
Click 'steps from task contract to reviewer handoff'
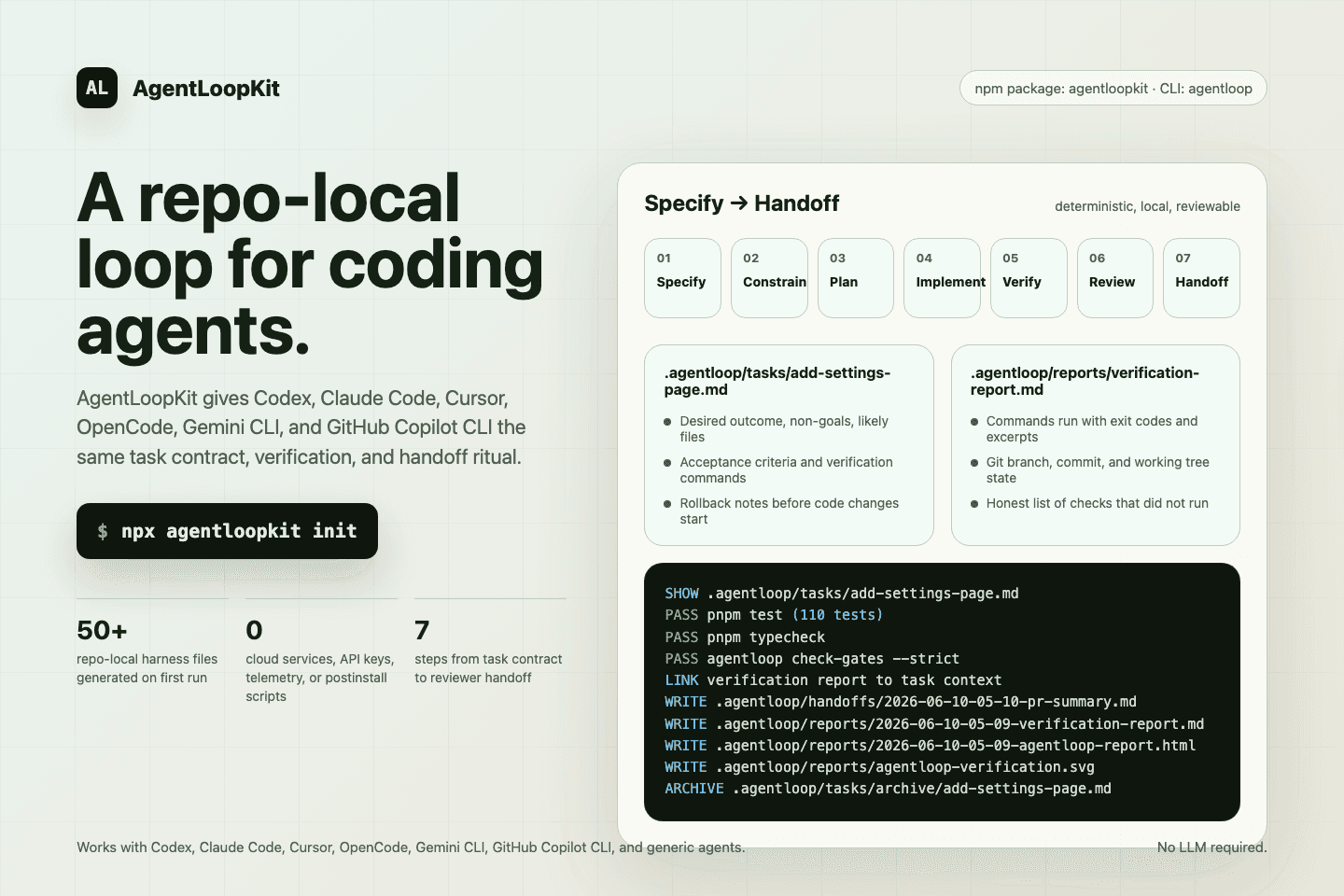click(x=488, y=668)
